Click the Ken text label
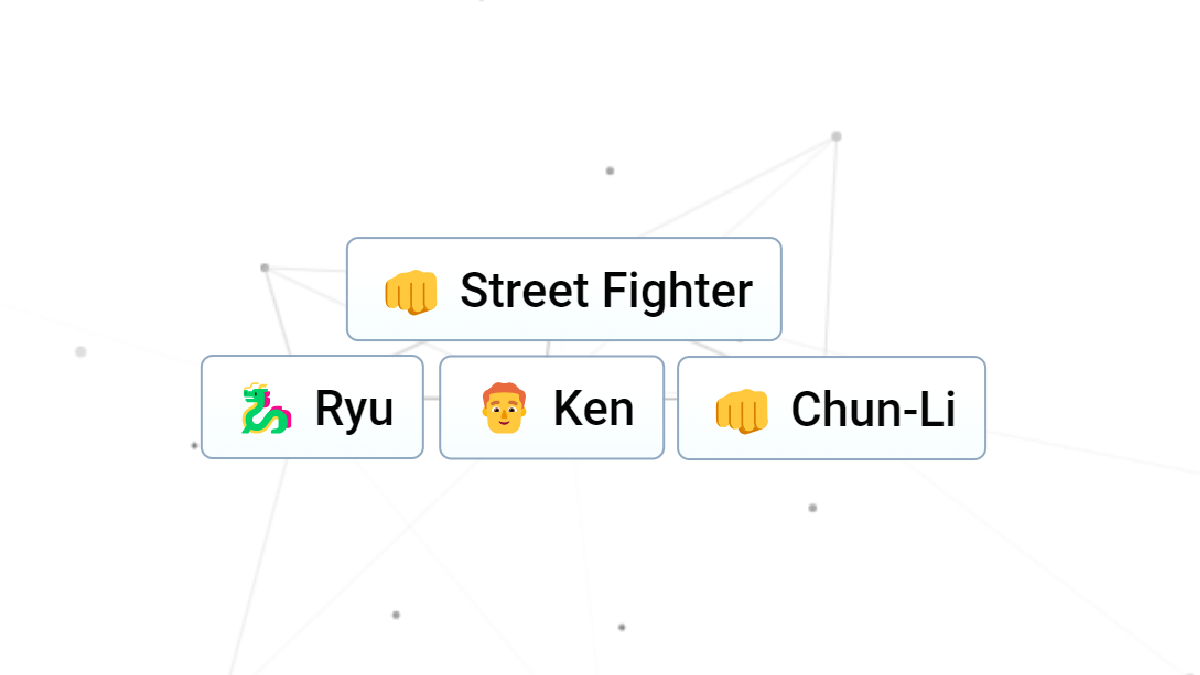 (x=595, y=407)
